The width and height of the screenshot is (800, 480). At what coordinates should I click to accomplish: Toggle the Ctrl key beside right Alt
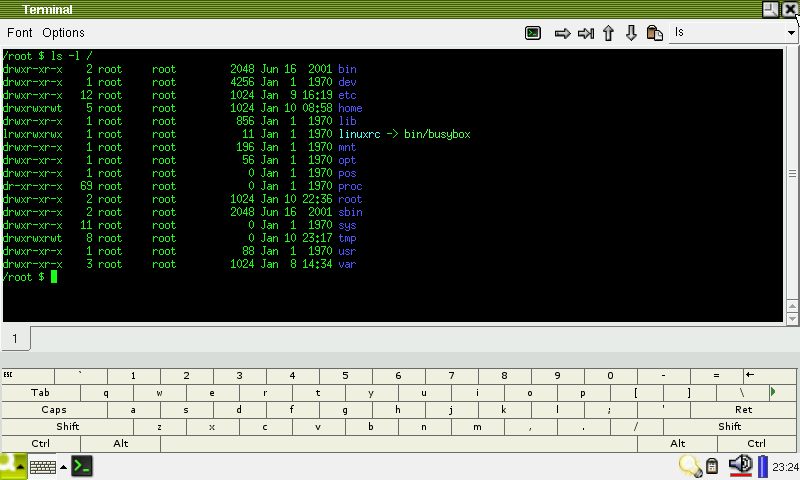[757, 444]
